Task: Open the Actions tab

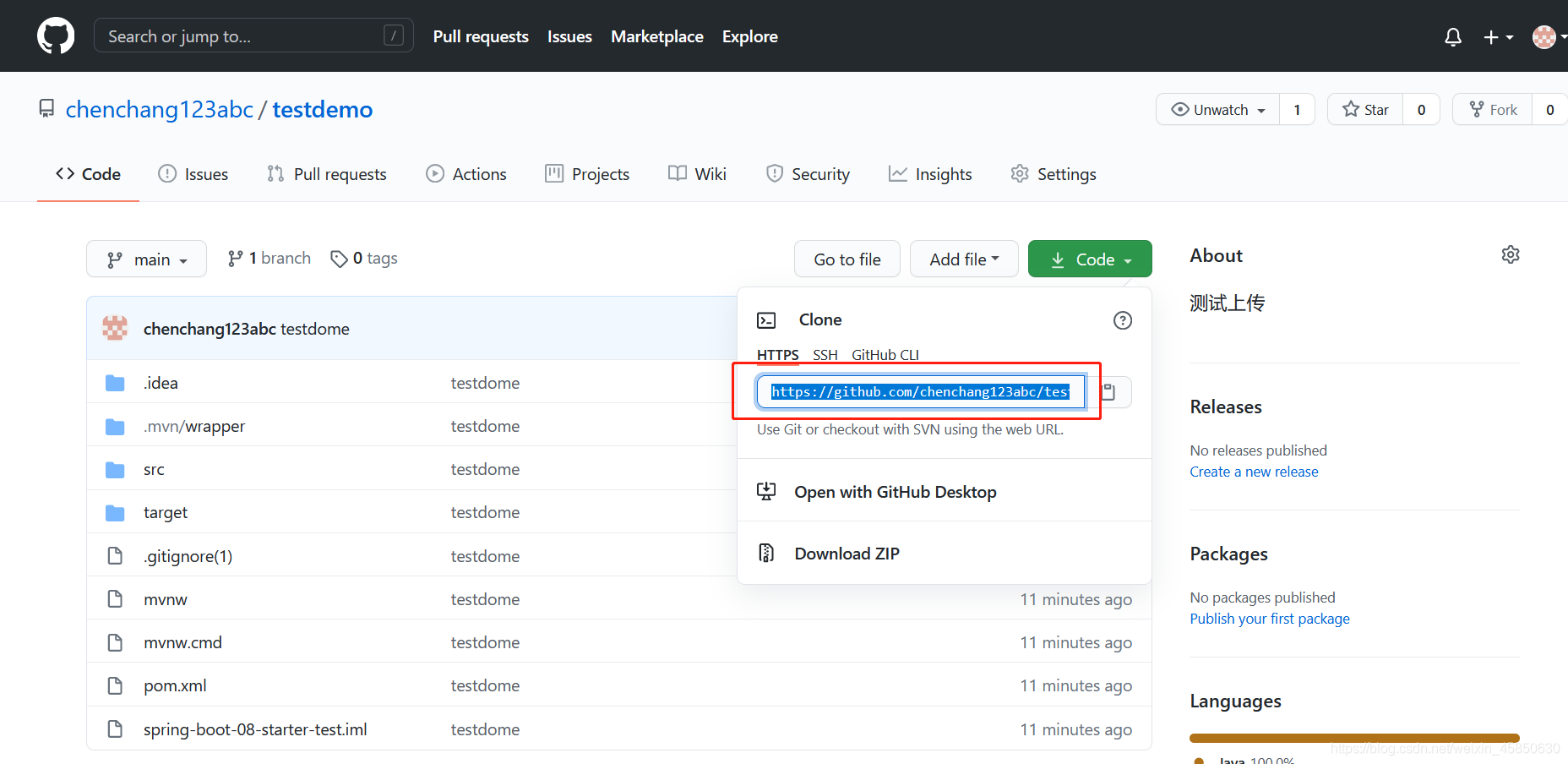Action: (466, 174)
